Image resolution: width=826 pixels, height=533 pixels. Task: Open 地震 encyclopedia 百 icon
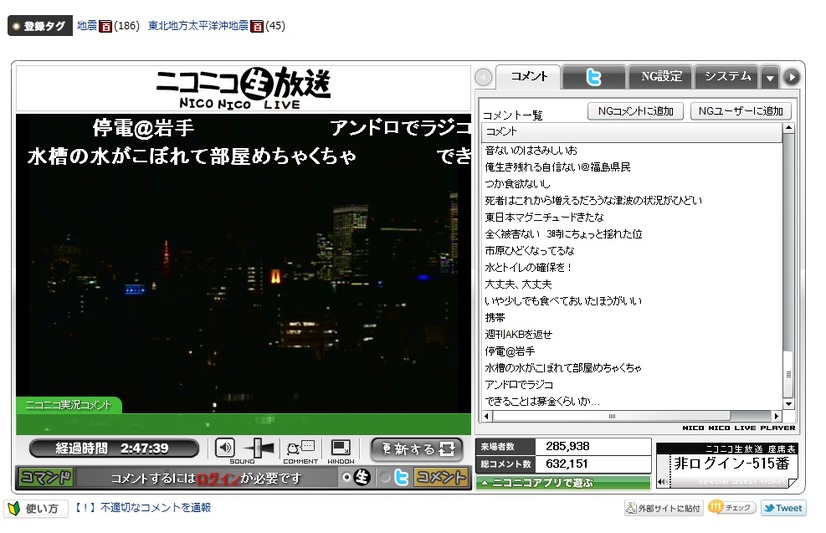click(x=105, y=26)
